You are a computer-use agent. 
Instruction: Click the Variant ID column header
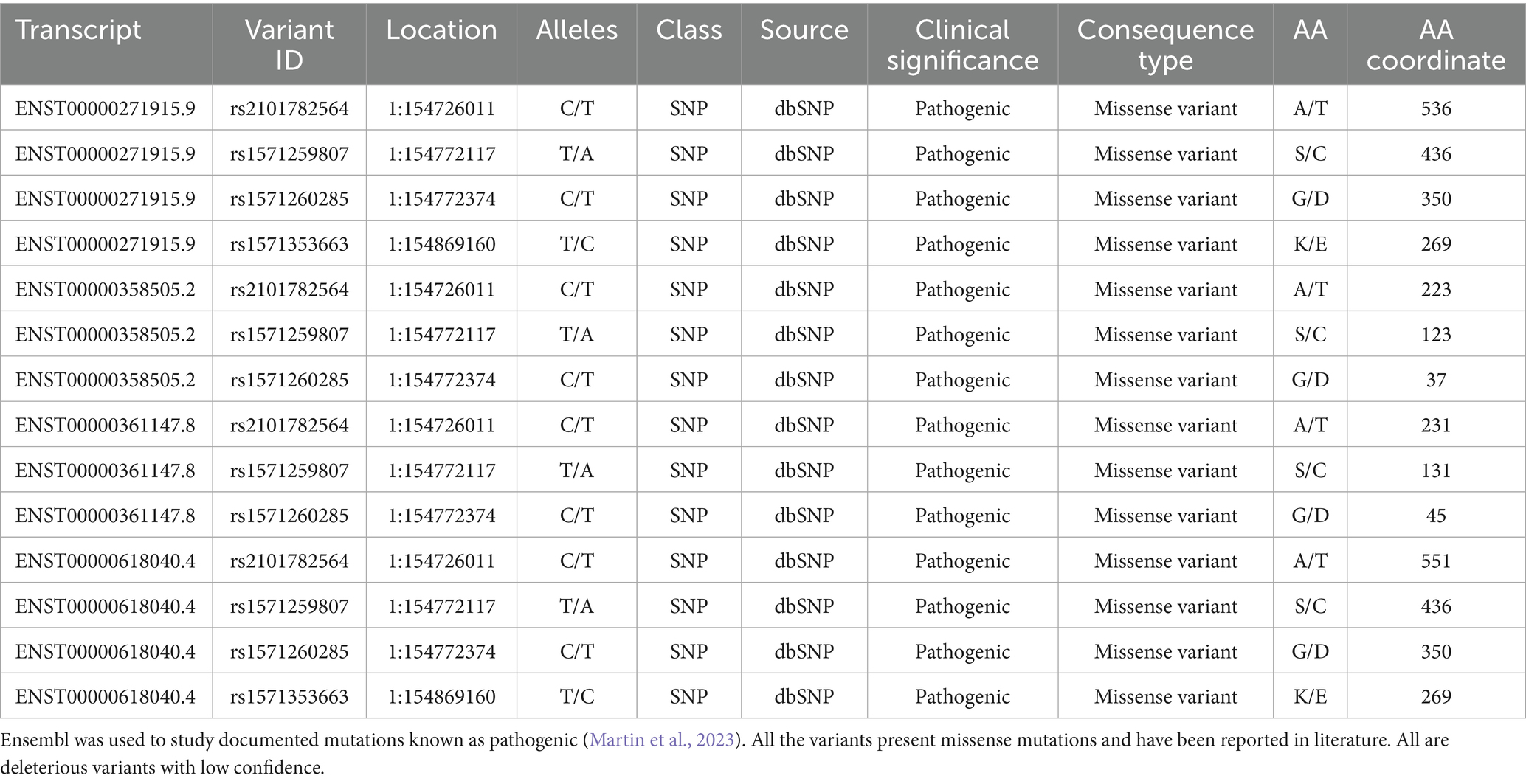289,44
